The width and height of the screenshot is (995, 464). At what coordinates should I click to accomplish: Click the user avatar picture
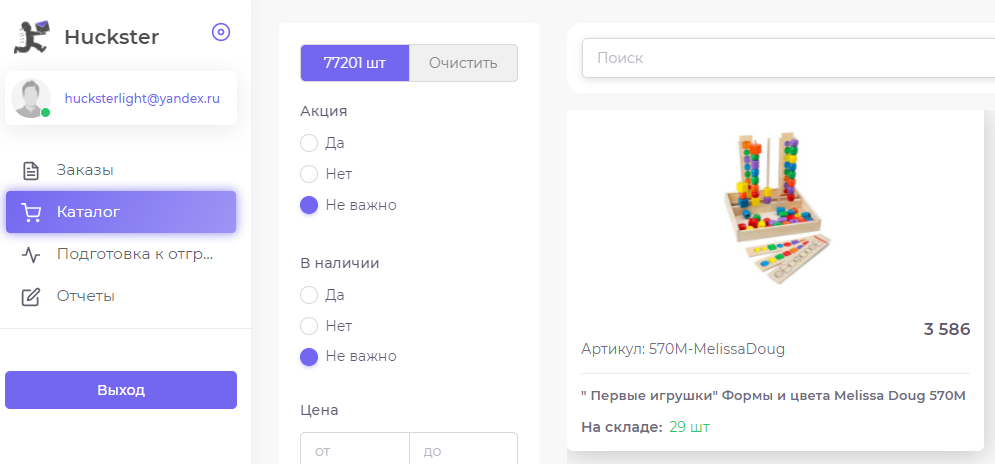pos(30,98)
